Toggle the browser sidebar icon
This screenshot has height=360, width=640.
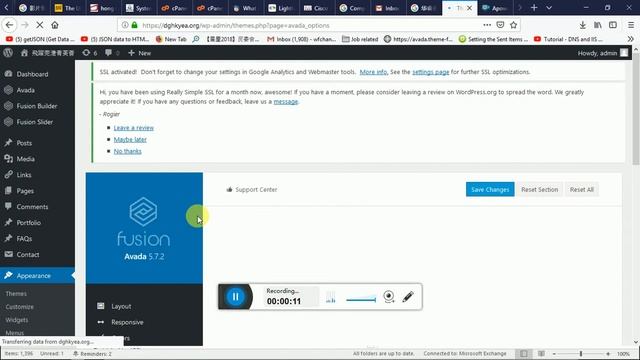(613, 25)
